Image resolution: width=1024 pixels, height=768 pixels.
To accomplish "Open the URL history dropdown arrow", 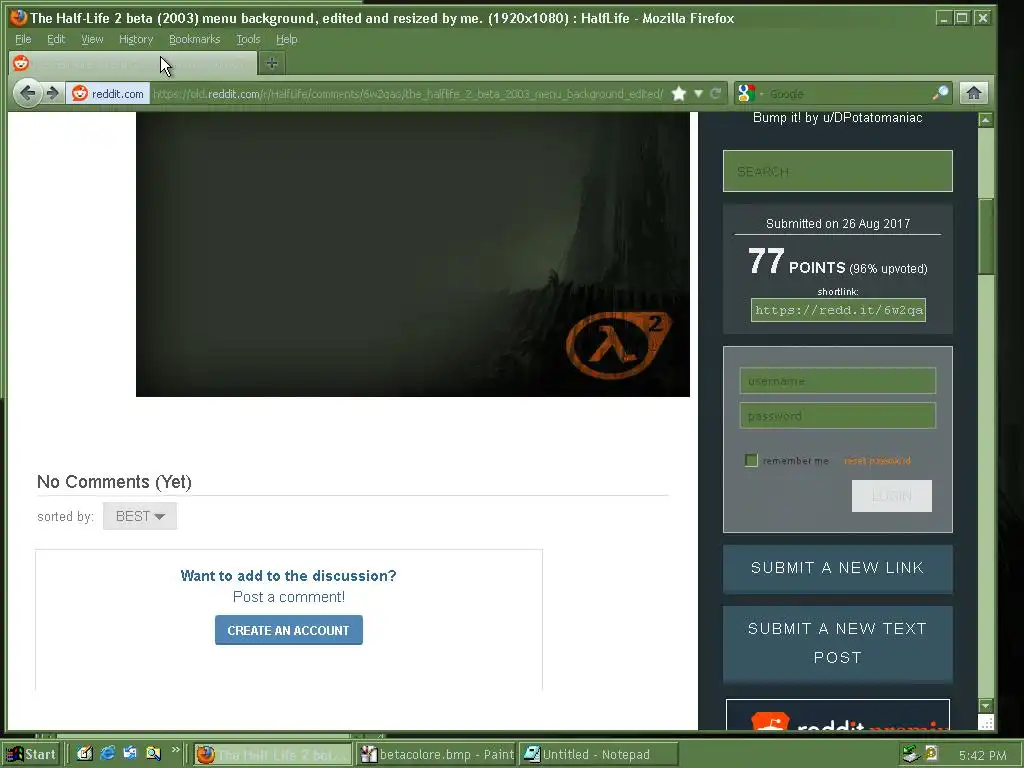I will click(x=697, y=93).
